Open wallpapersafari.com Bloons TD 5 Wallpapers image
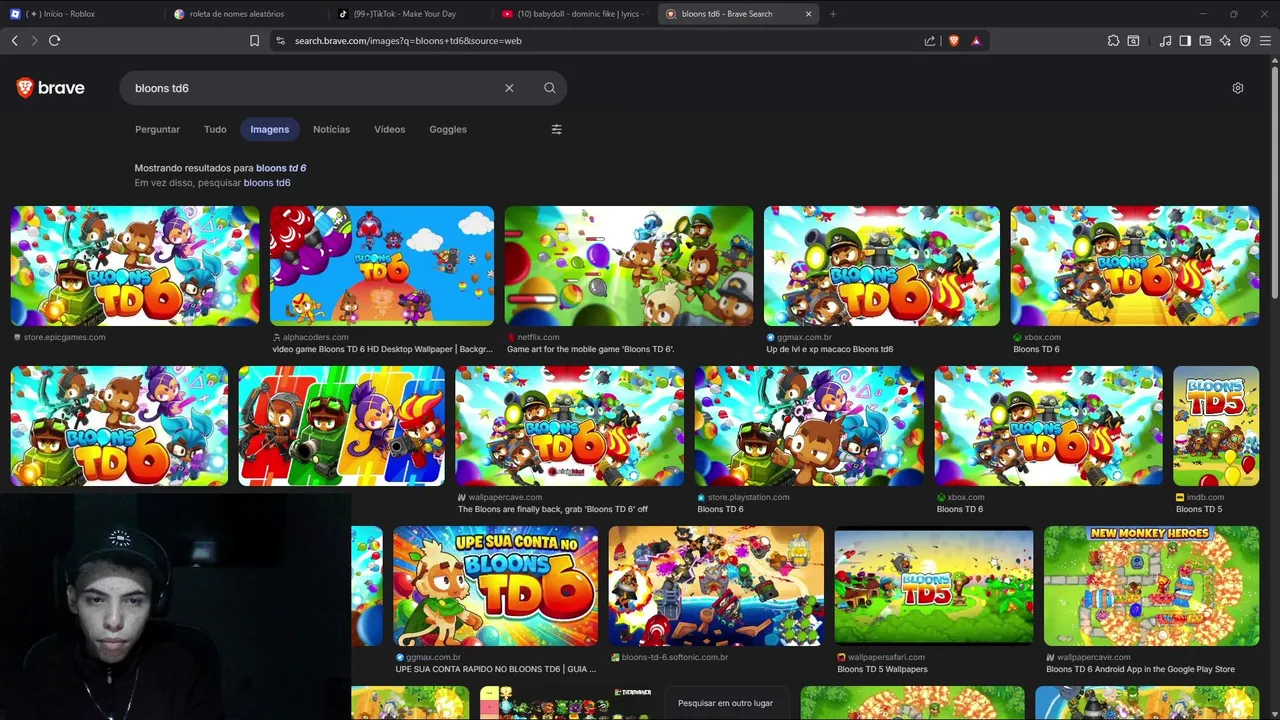 pyautogui.click(x=934, y=586)
